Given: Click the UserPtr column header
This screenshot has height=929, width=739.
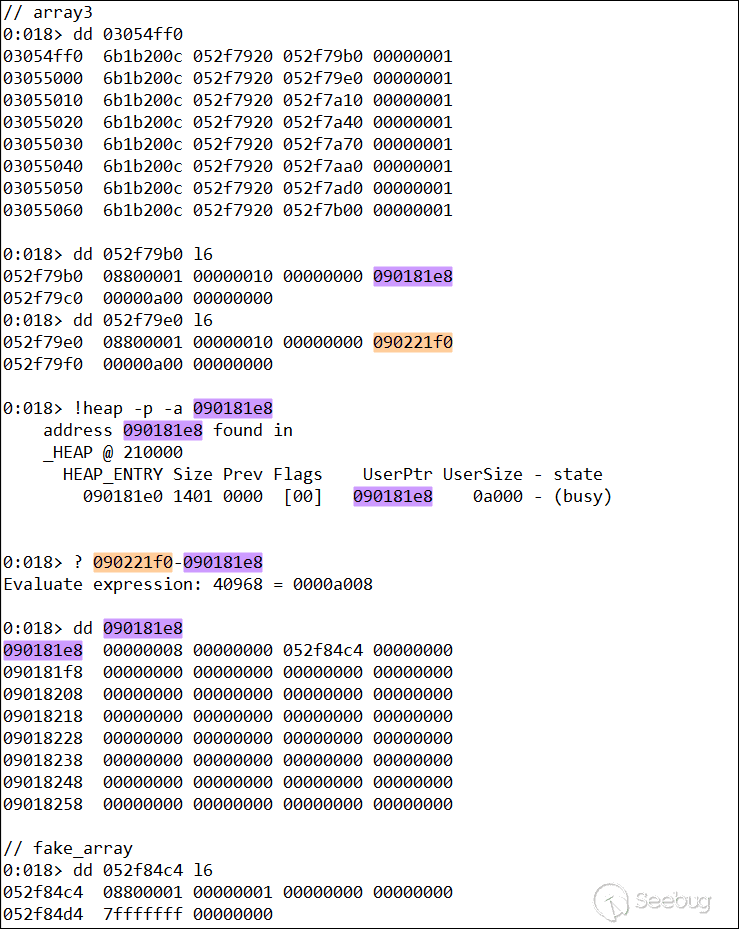Looking at the screenshot, I should 398,474.
